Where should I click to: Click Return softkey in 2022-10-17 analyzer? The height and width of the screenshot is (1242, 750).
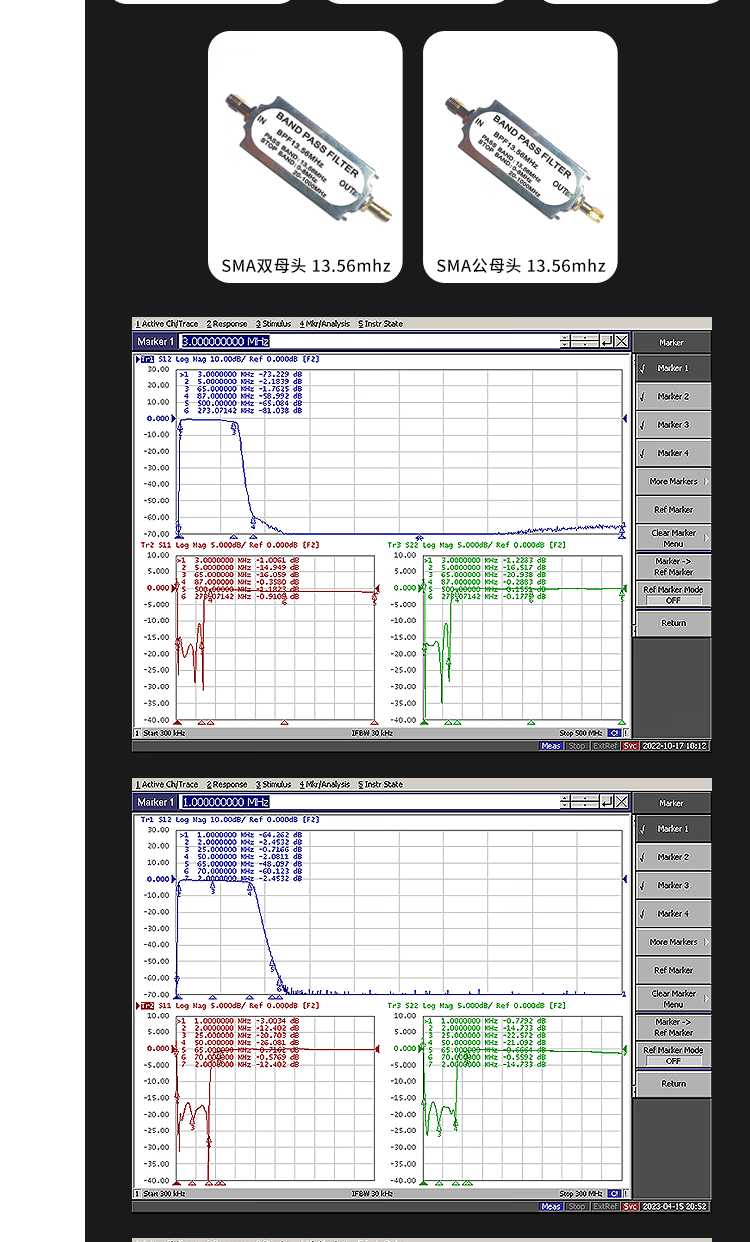673,623
